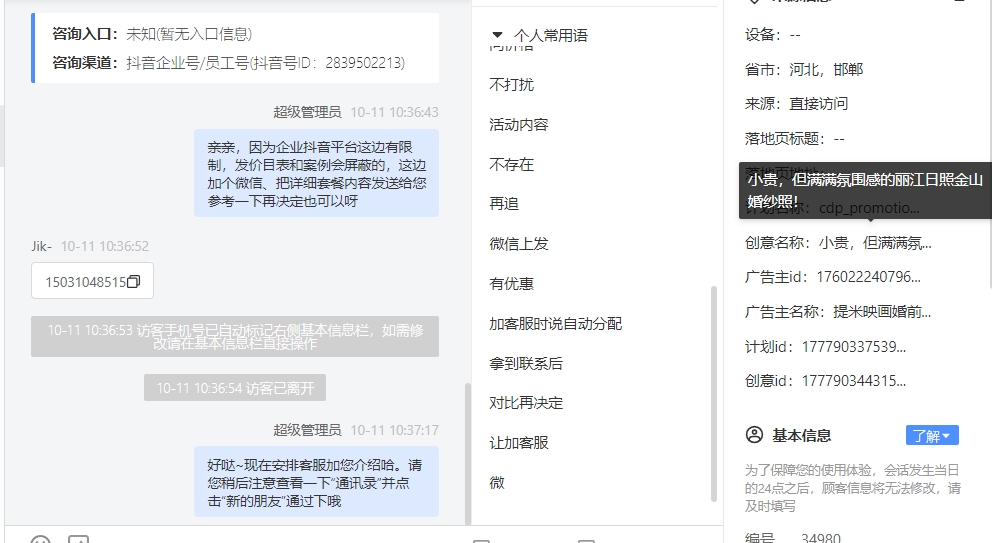This screenshot has width=992, height=543.
Task: Click the 编号 34980 value
Action: [x=821, y=538]
